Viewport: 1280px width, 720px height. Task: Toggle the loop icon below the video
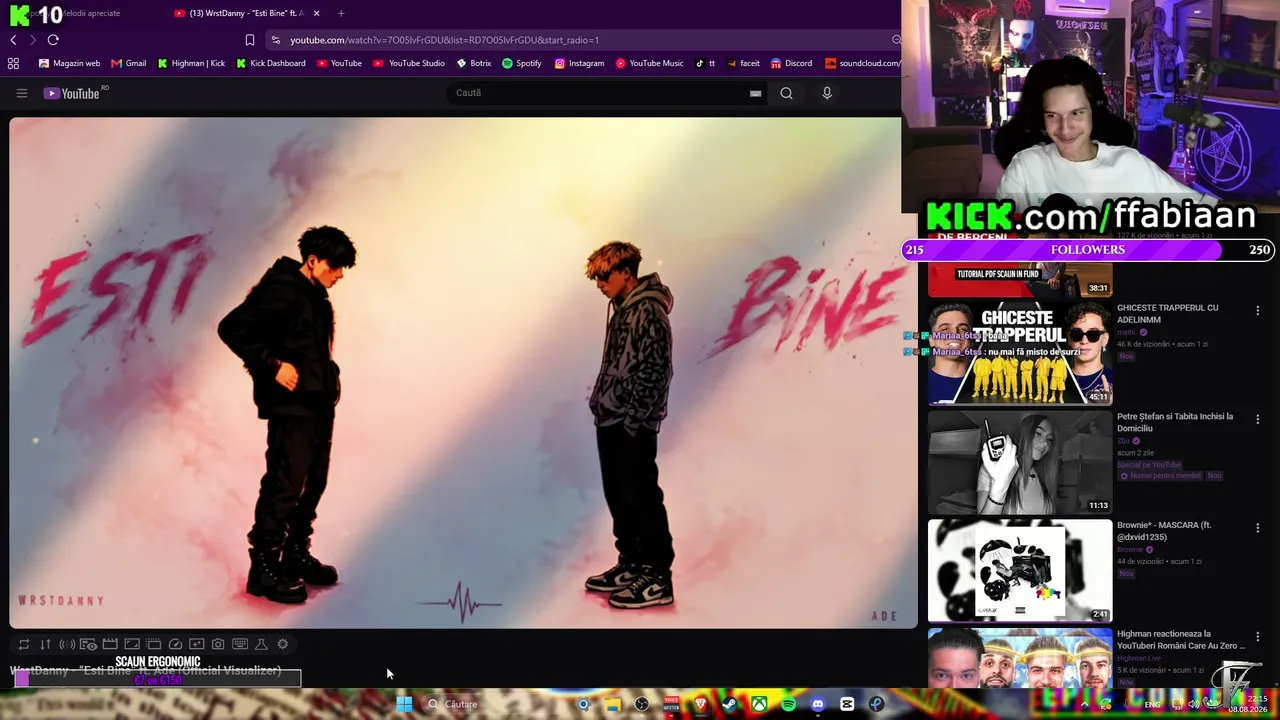tap(24, 645)
